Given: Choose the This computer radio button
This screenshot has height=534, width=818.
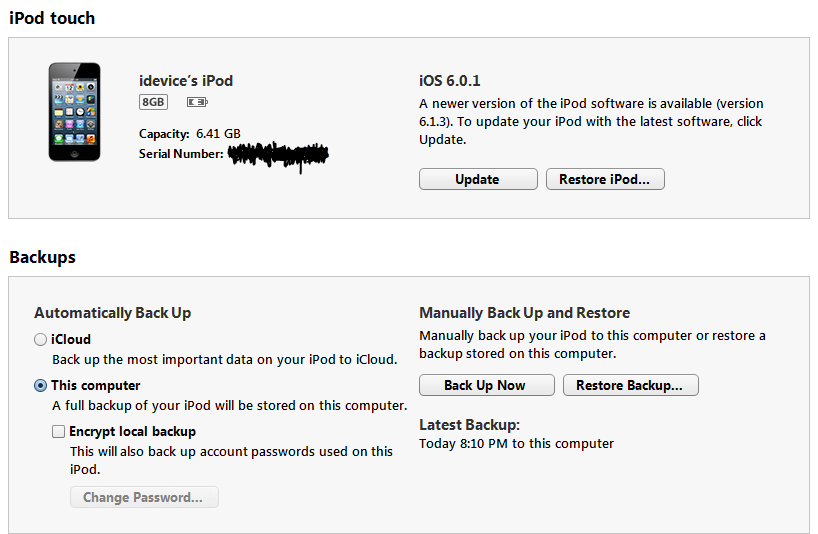Looking at the screenshot, I should [40, 386].
